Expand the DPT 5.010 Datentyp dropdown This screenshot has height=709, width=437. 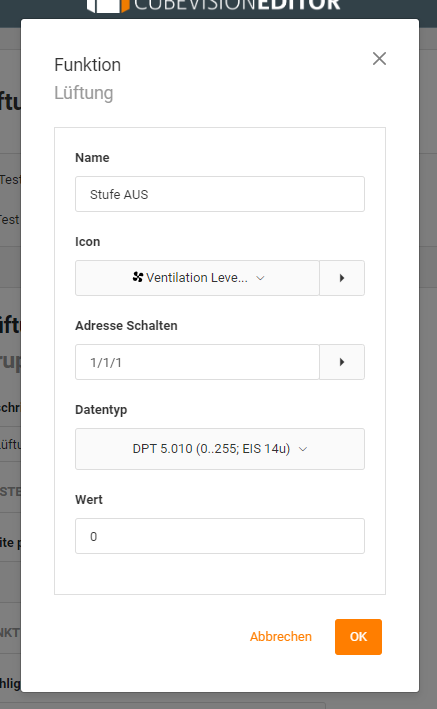pos(220,449)
